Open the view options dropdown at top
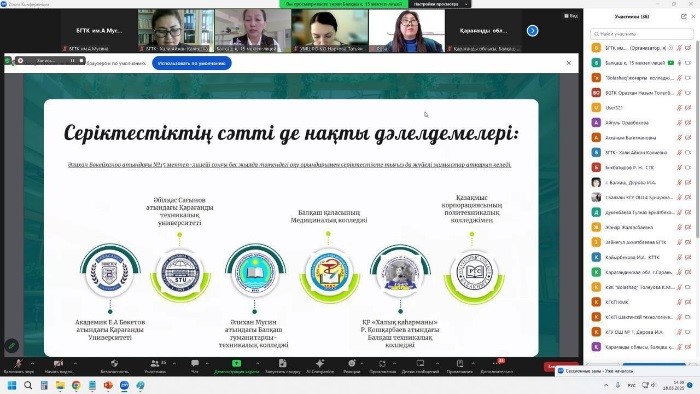This screenshot has width=700, height=394. click(x=571, y=16)
